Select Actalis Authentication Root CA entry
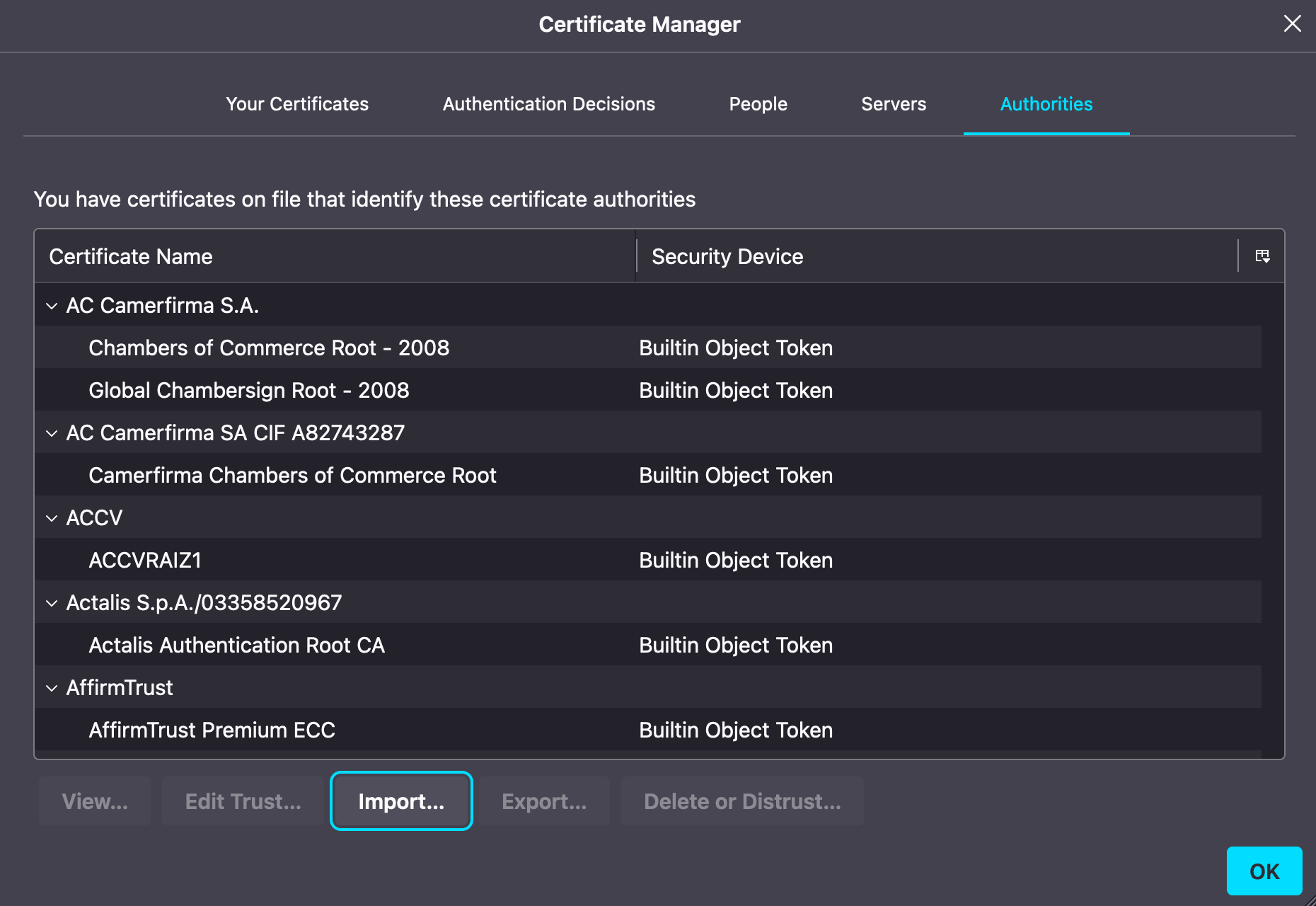Image resolution: width=1316 pixels, height=906 pixels. click(x=236, y=645)
